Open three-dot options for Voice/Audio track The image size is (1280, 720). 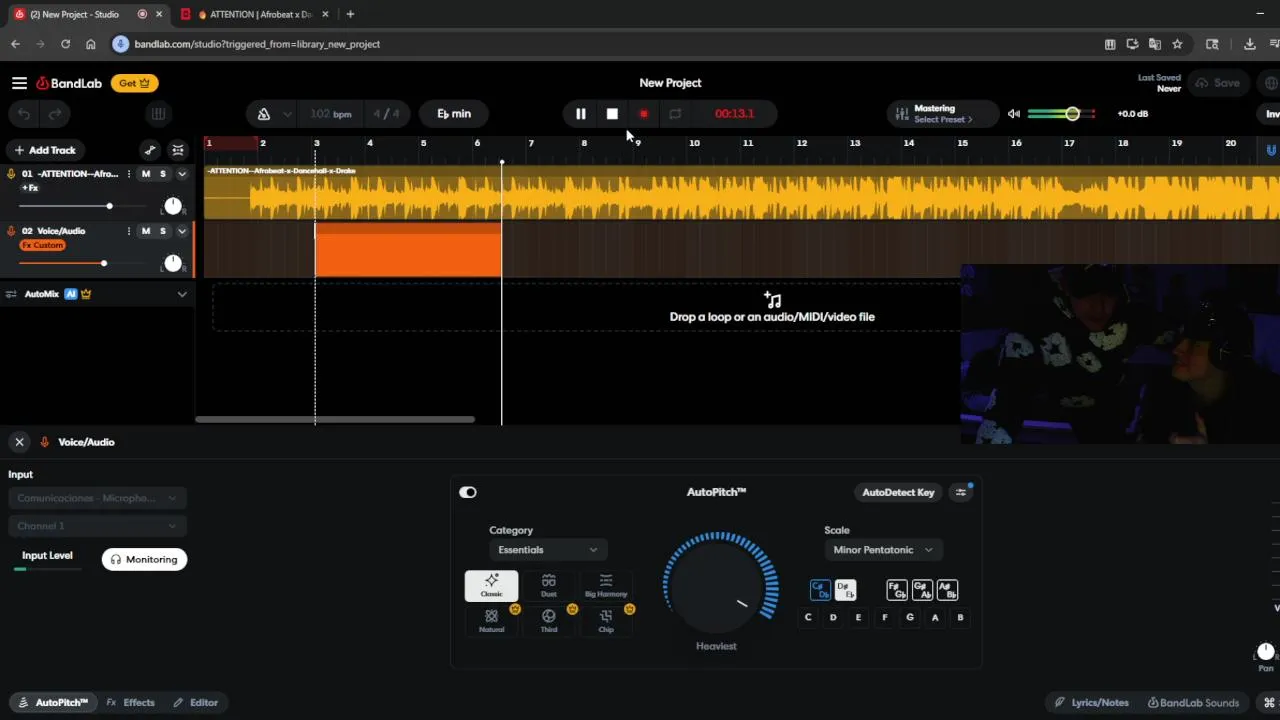[128, 231]
